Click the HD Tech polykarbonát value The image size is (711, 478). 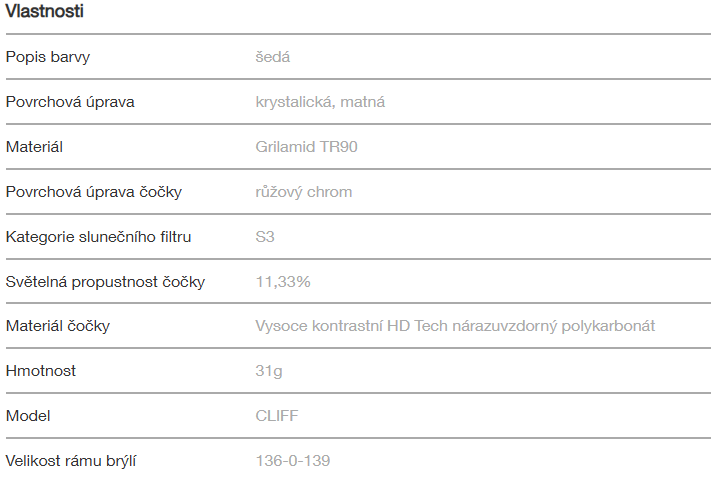[x=455, y=326]
